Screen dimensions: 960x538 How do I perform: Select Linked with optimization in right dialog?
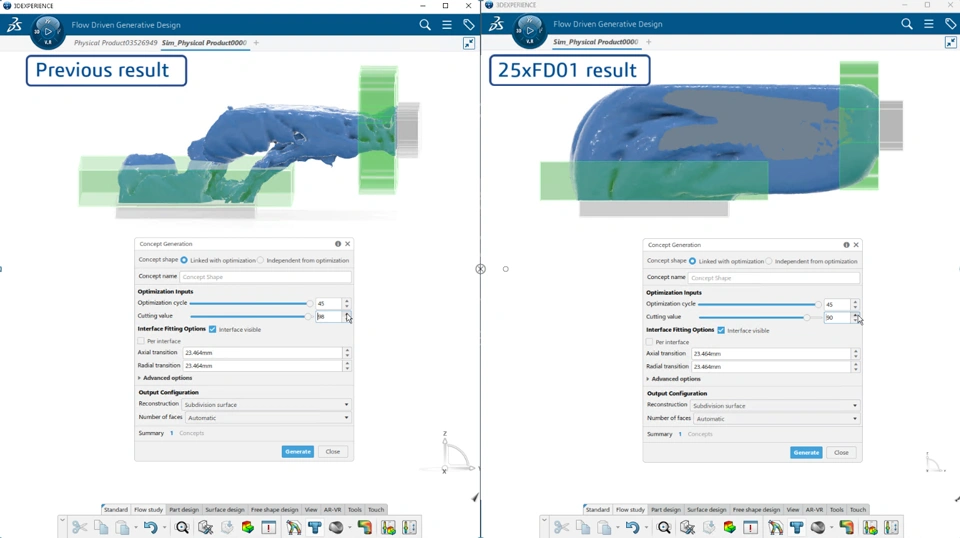692,261
